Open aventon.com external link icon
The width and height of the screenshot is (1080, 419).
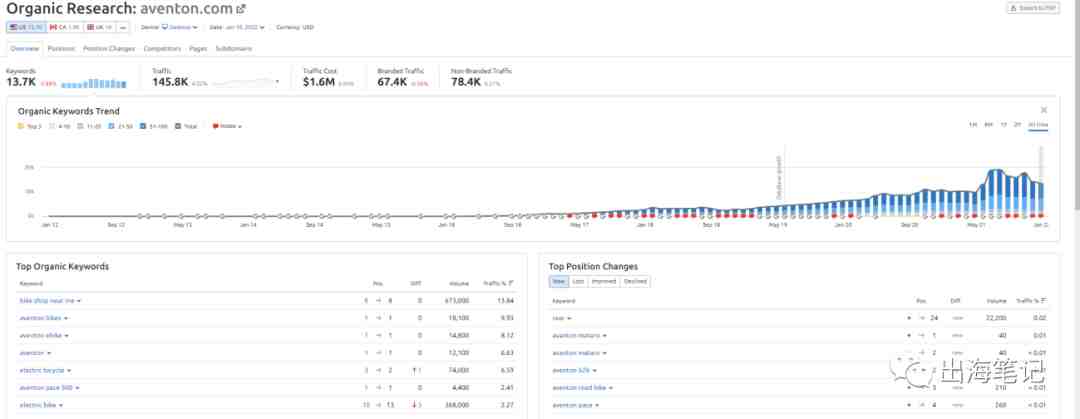240,10
